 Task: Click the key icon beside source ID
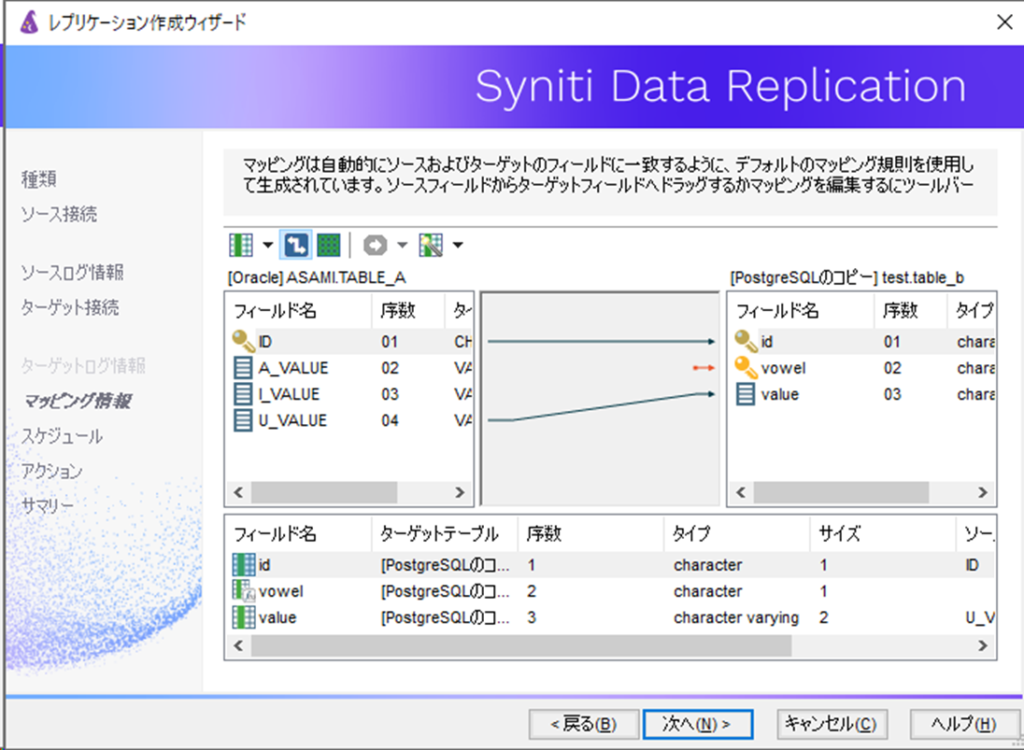(243, 342)
